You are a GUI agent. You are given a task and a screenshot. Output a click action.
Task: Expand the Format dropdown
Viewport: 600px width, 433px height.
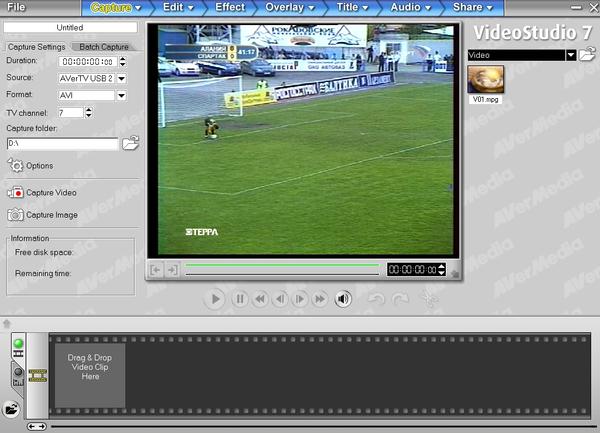pos(121,95)
